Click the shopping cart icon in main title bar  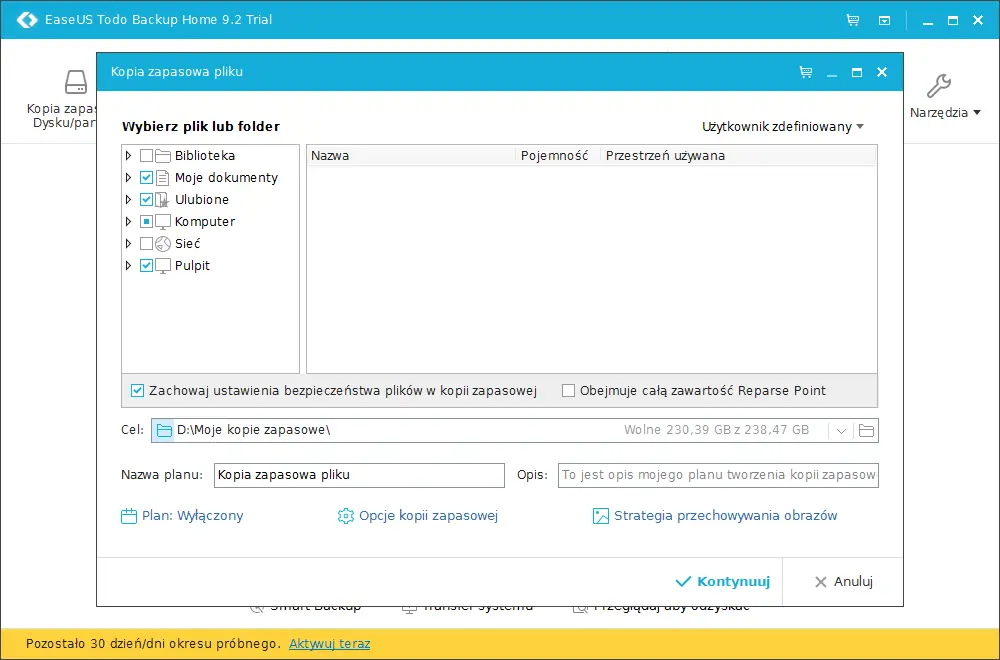(853, 20)
